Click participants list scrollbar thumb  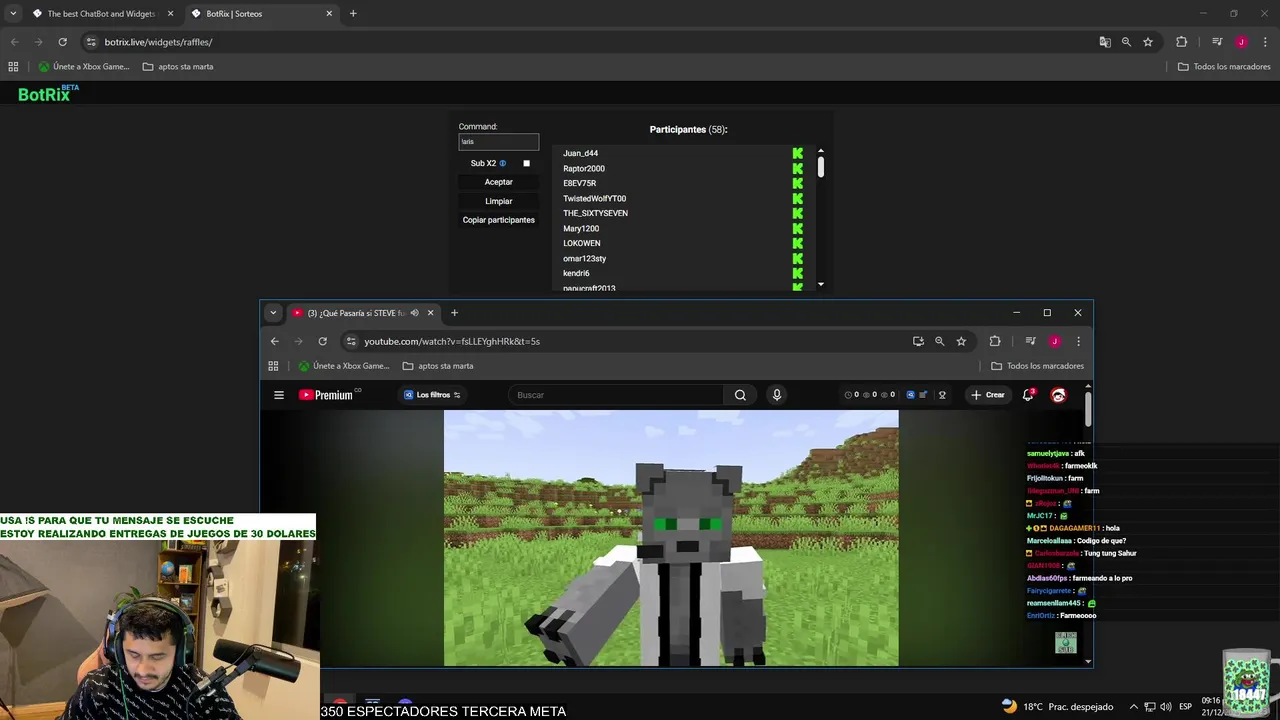821,168
